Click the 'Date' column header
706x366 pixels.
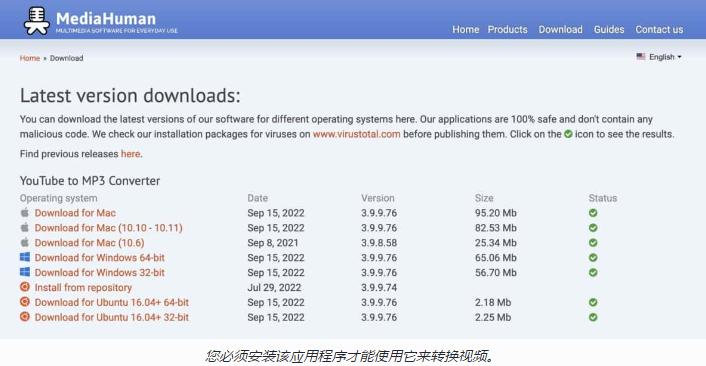coord(258,198)
